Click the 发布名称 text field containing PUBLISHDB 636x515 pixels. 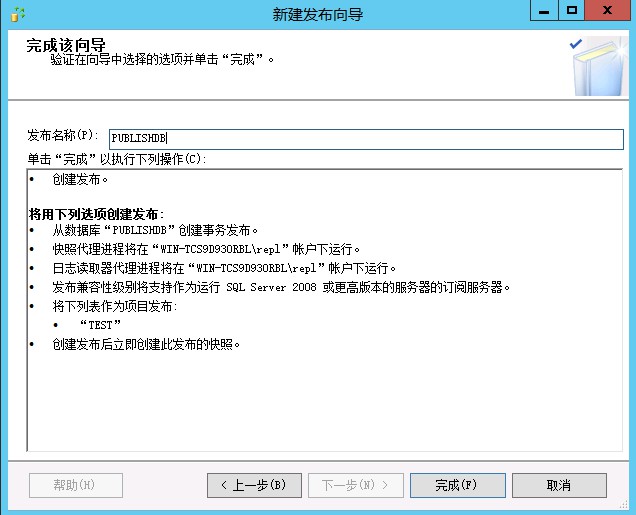[x=365, y=139]
